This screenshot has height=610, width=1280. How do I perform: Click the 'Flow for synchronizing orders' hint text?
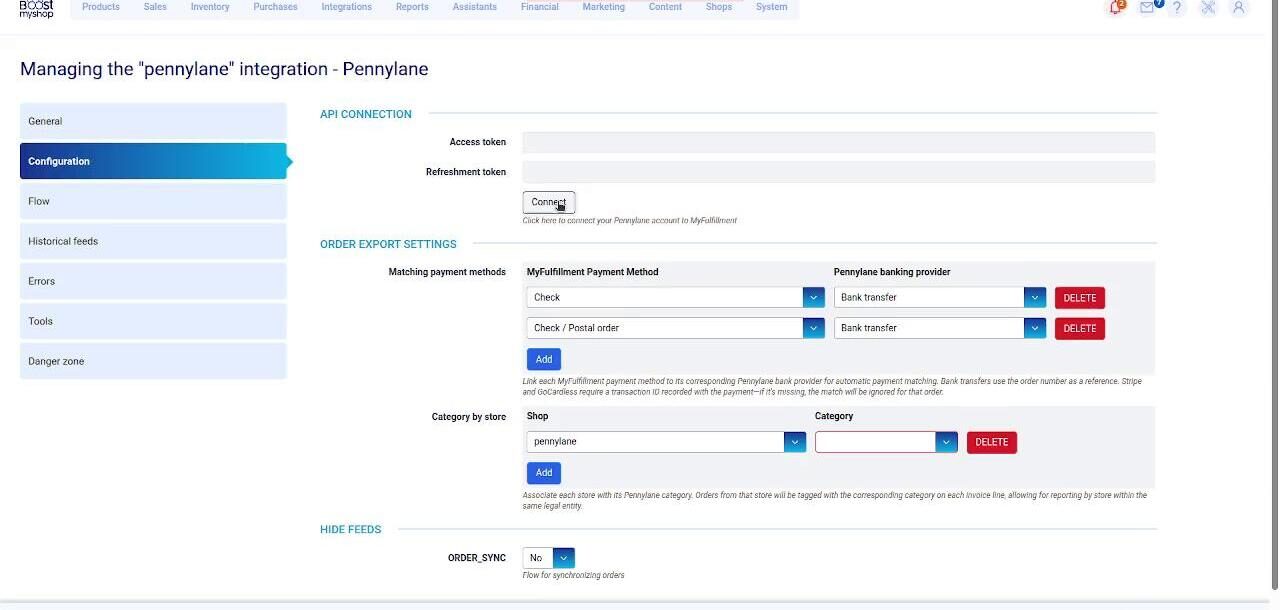(x=574, y=575)
